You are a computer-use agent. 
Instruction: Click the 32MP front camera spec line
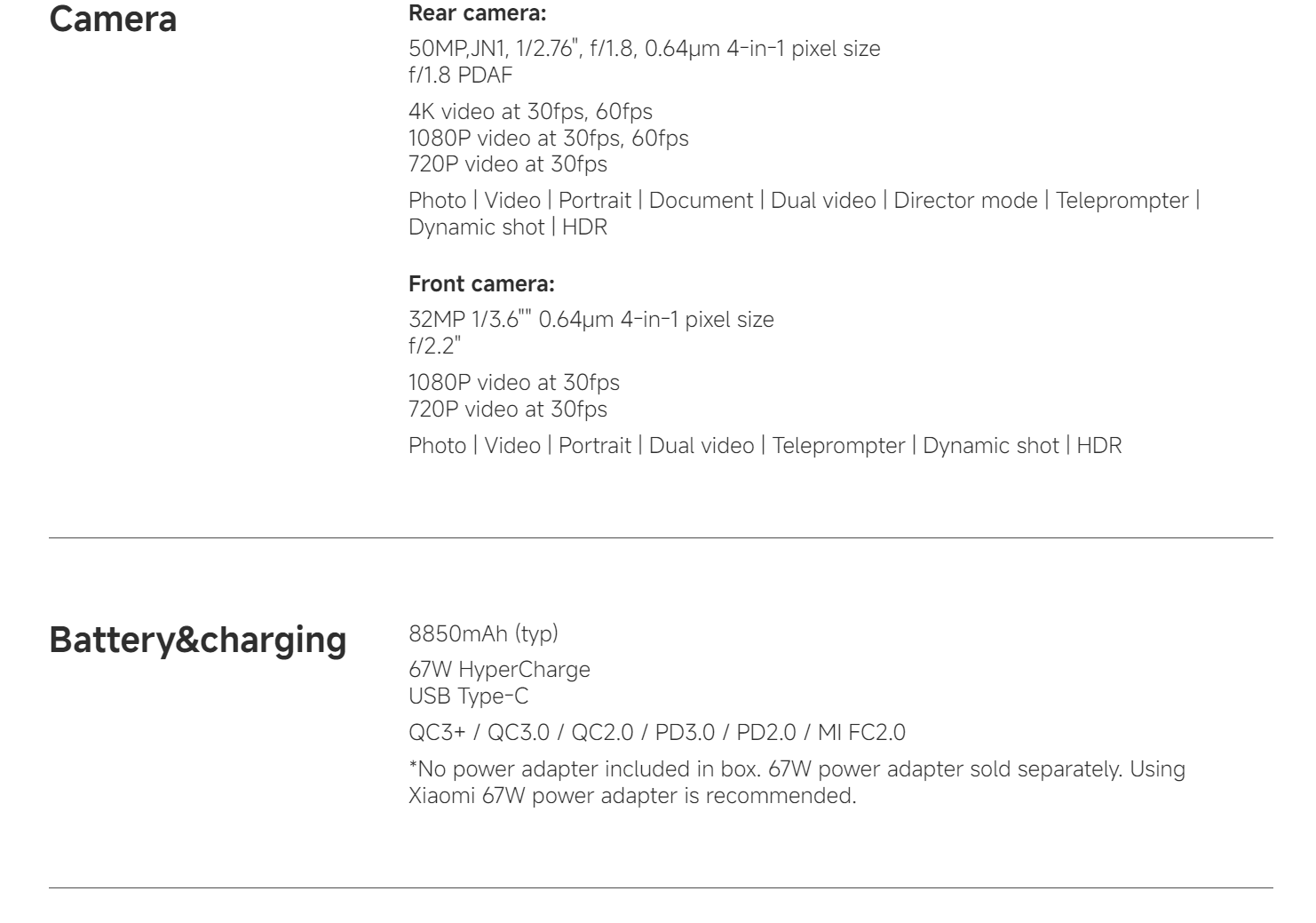tap(591, 320)
